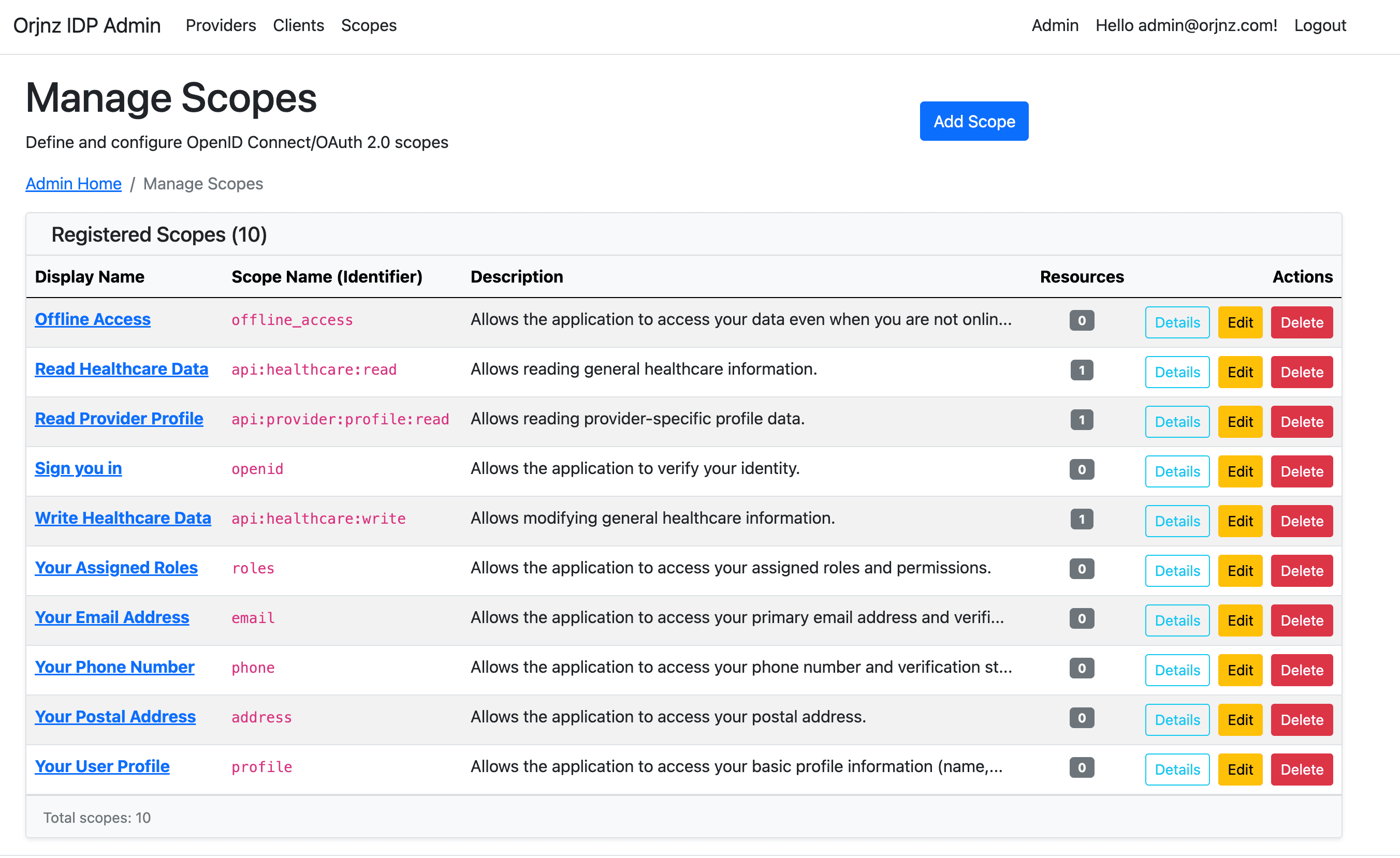
Task: Edit the phone scope
Action: click(1240, 670)
